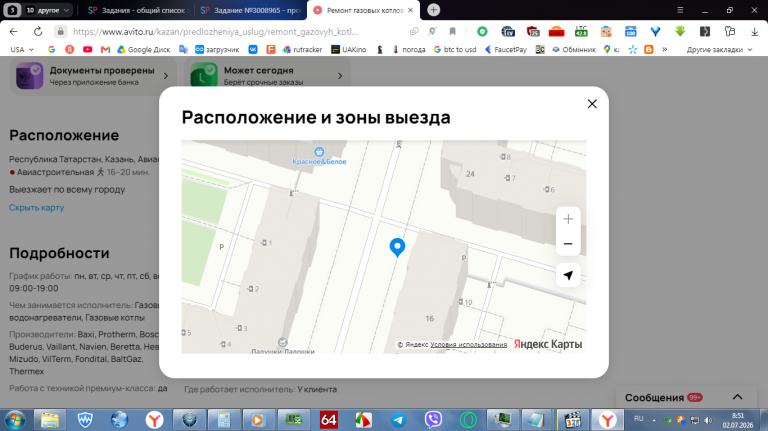Show hidden system tray icons
The height and width of the screenshot is (431, 768).
click(x=654, y=420)
